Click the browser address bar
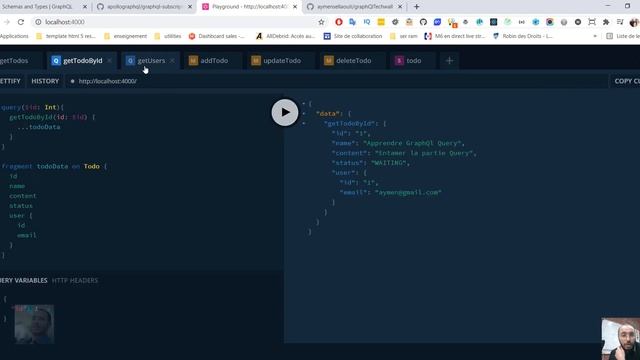The height and width of the screenshot is (360, 640). click(176, 22)
